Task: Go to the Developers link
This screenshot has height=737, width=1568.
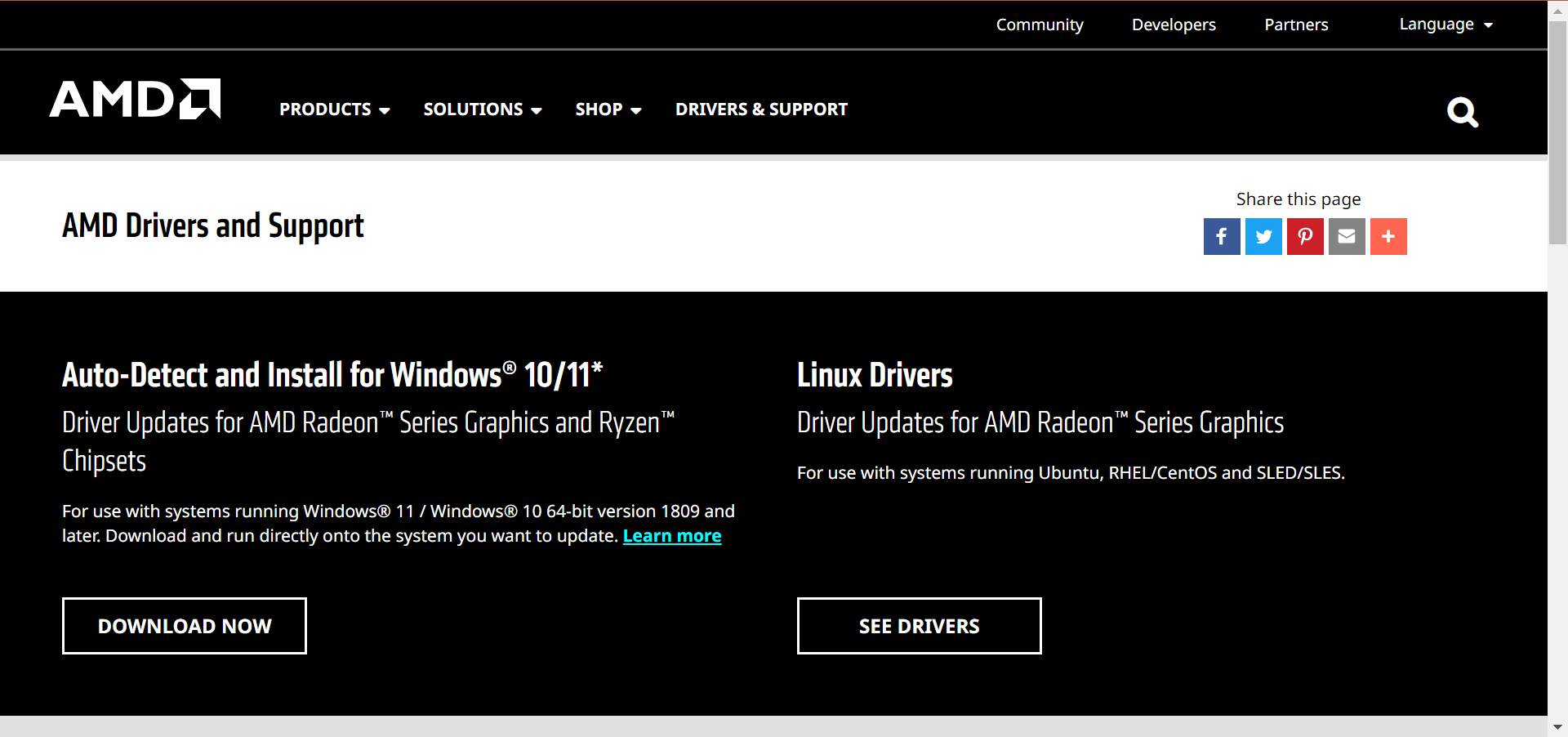Action: pos(1174,25)
